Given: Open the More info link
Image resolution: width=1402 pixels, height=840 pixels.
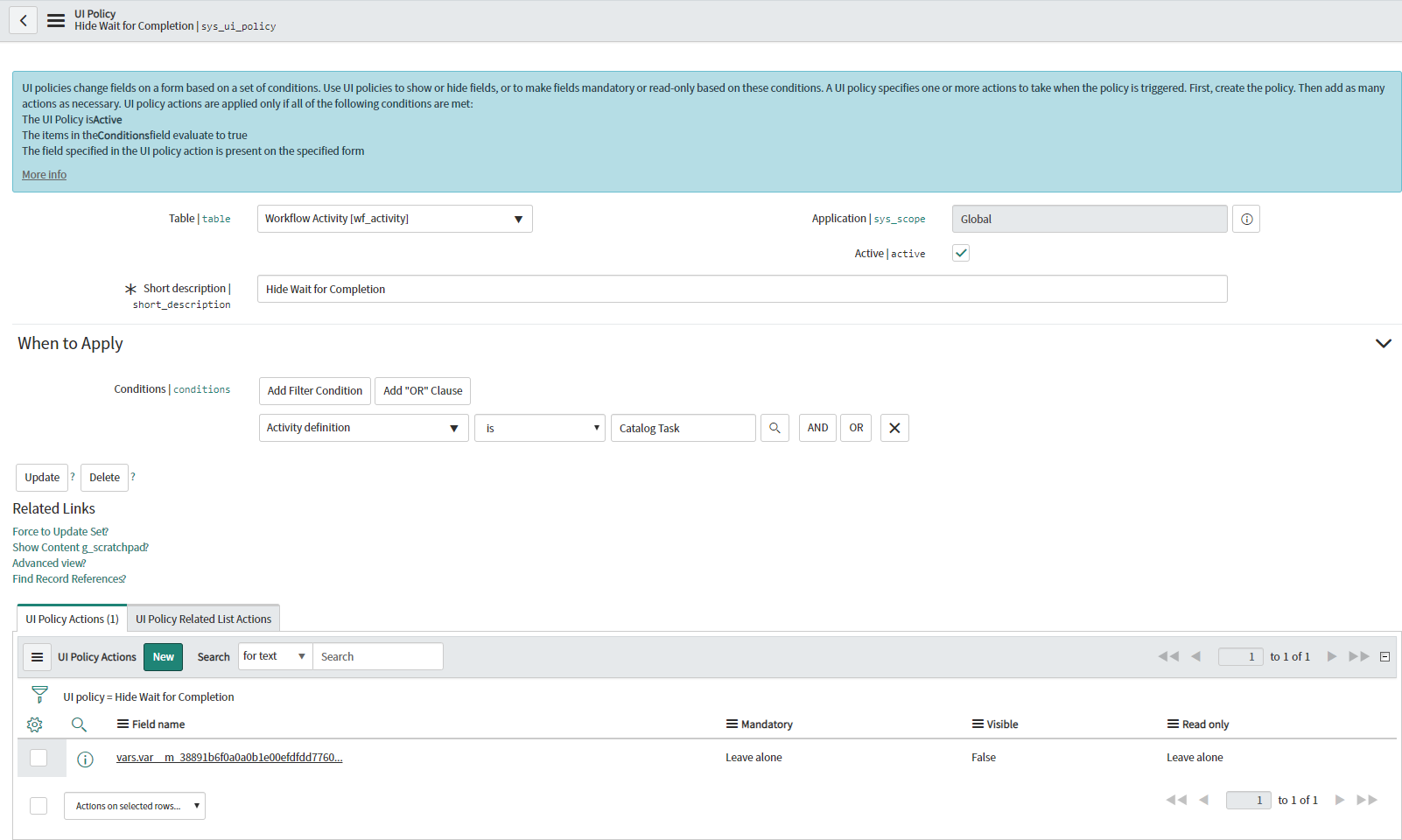Looking at the screenshot, I should coord(44,175).
